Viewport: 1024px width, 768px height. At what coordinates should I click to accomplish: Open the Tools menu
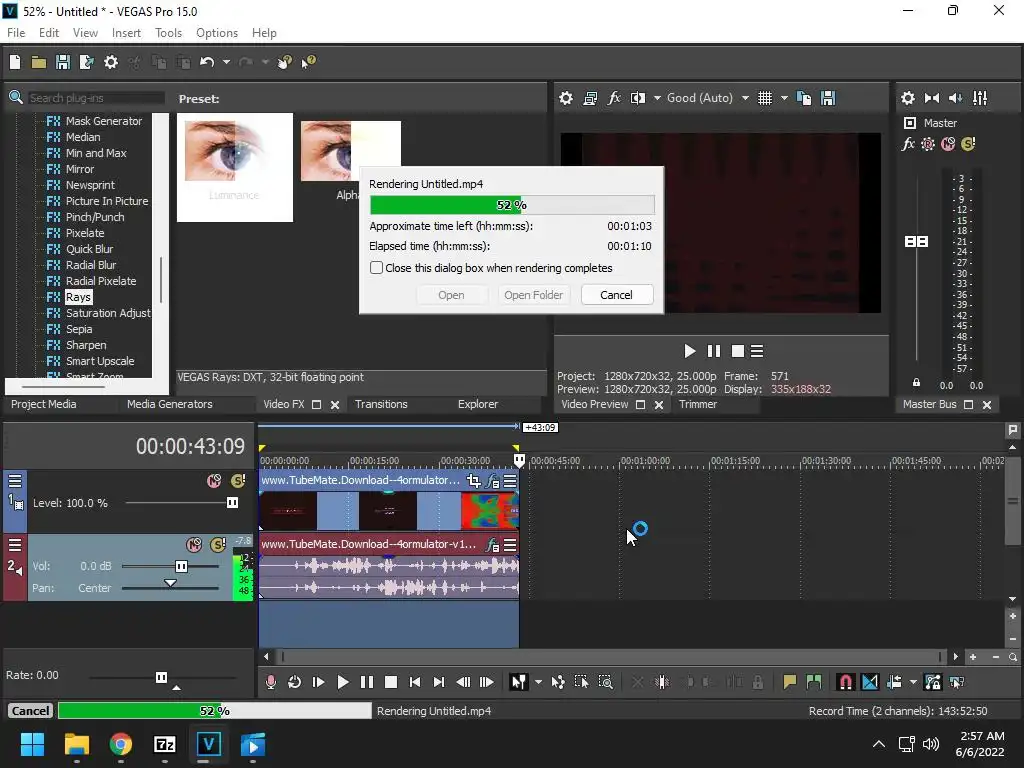tap(168, 33)
